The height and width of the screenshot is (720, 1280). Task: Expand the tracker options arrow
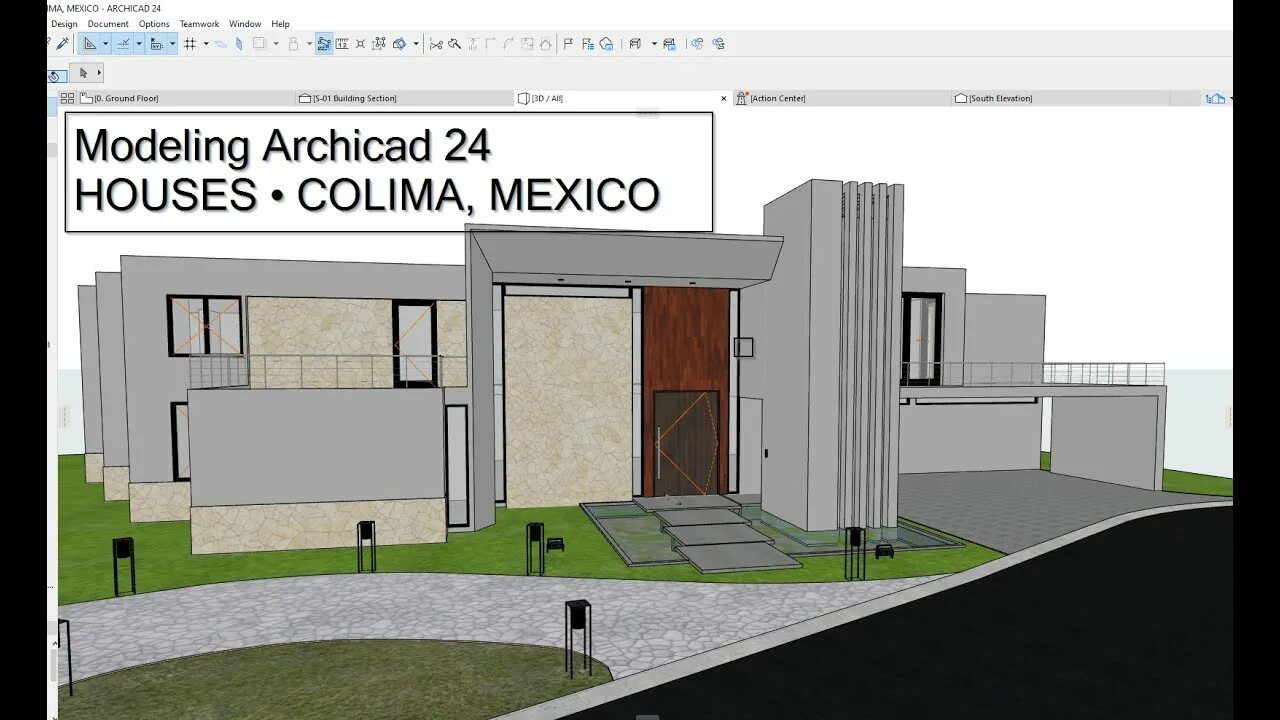pos(173,43)
